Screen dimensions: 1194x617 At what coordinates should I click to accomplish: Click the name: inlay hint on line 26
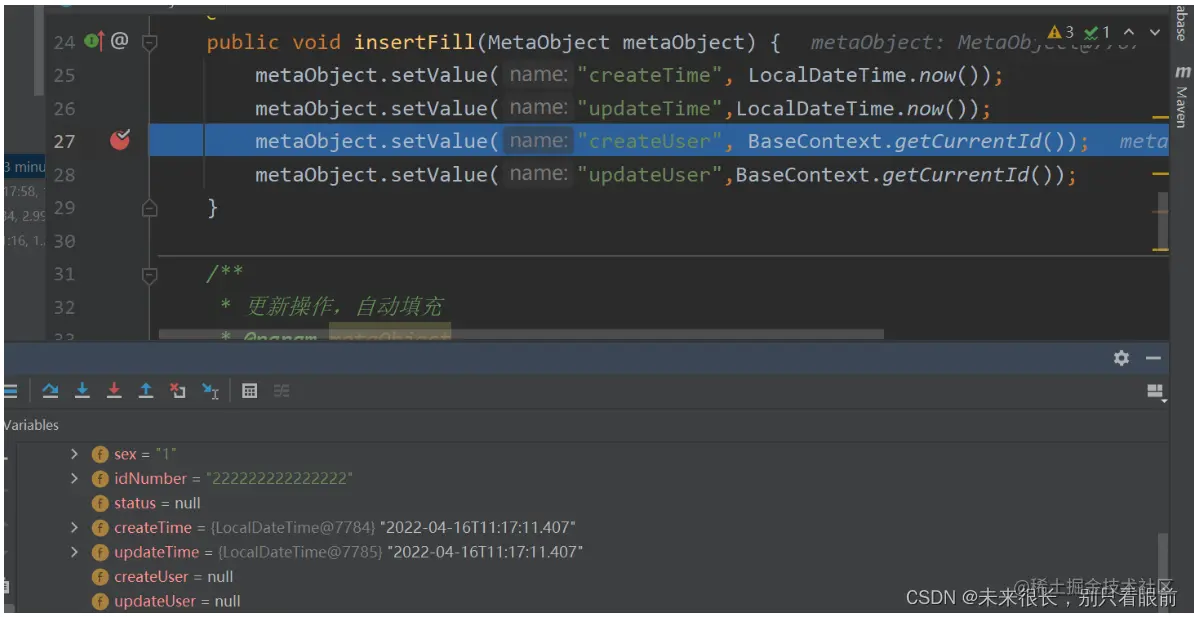(538, 108)
